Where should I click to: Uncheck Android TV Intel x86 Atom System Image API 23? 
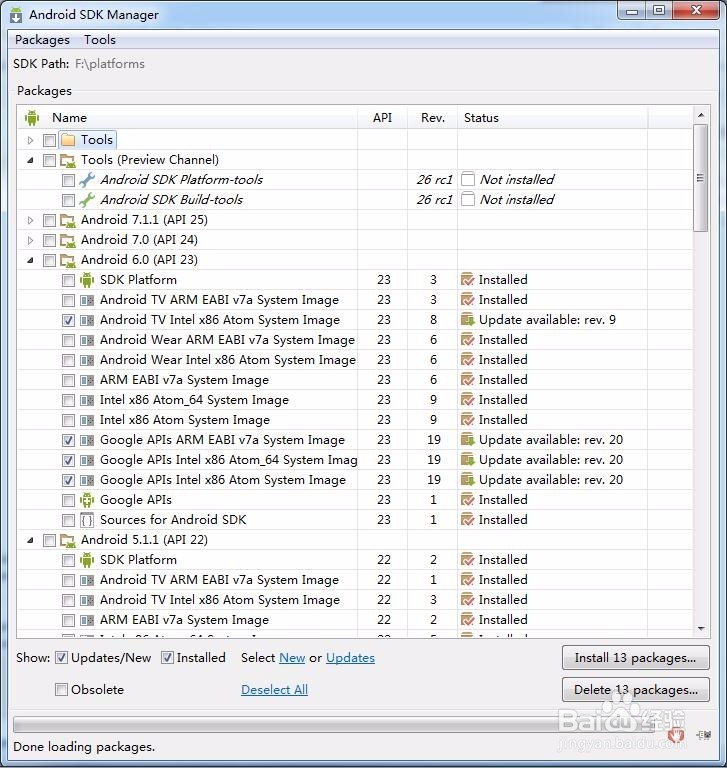68,320
